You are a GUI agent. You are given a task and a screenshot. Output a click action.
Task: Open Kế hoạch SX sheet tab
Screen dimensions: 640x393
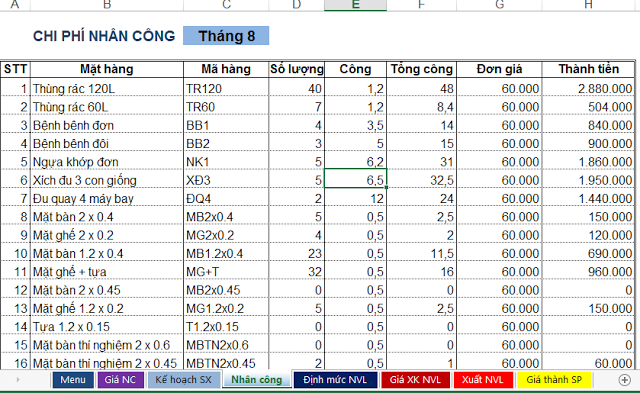pyautogui.click(x=183, y=380)
